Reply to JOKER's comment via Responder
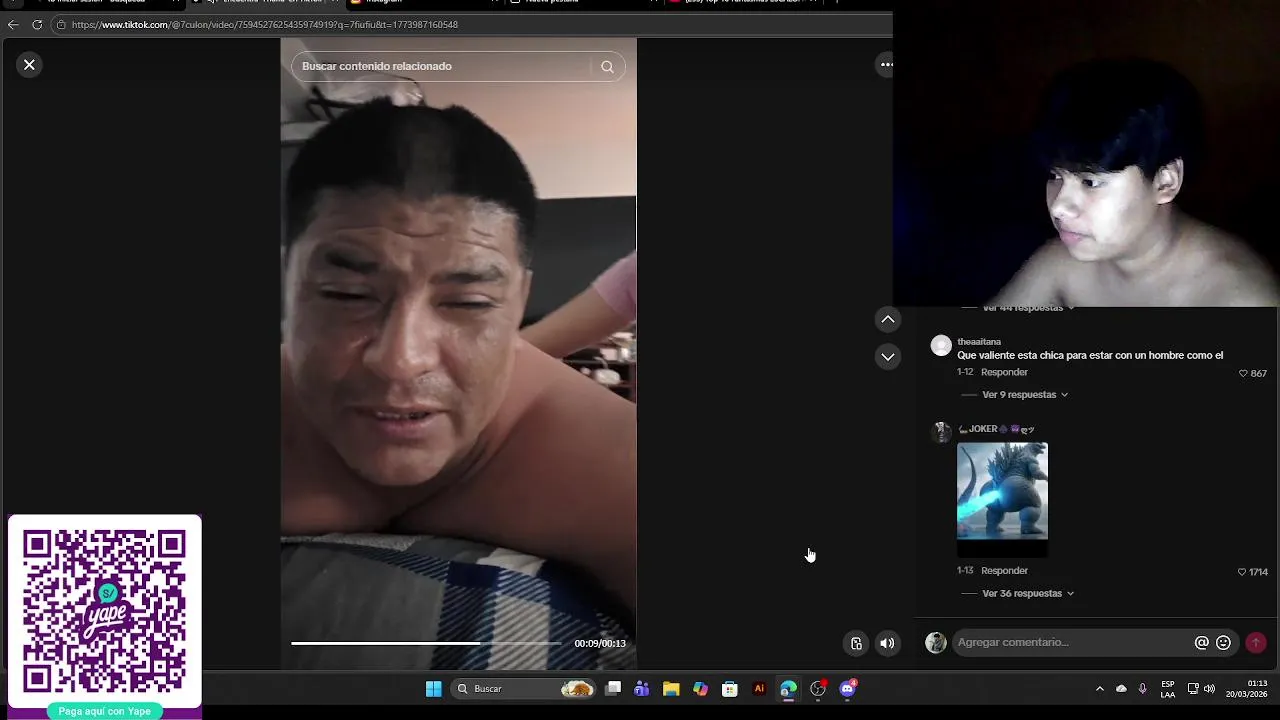Screen dimensions: 1280x720 (x=1004, y=571)
